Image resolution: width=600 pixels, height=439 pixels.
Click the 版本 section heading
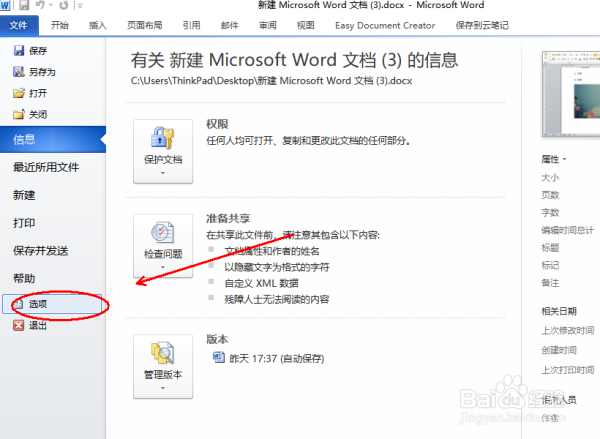point(217,339)
